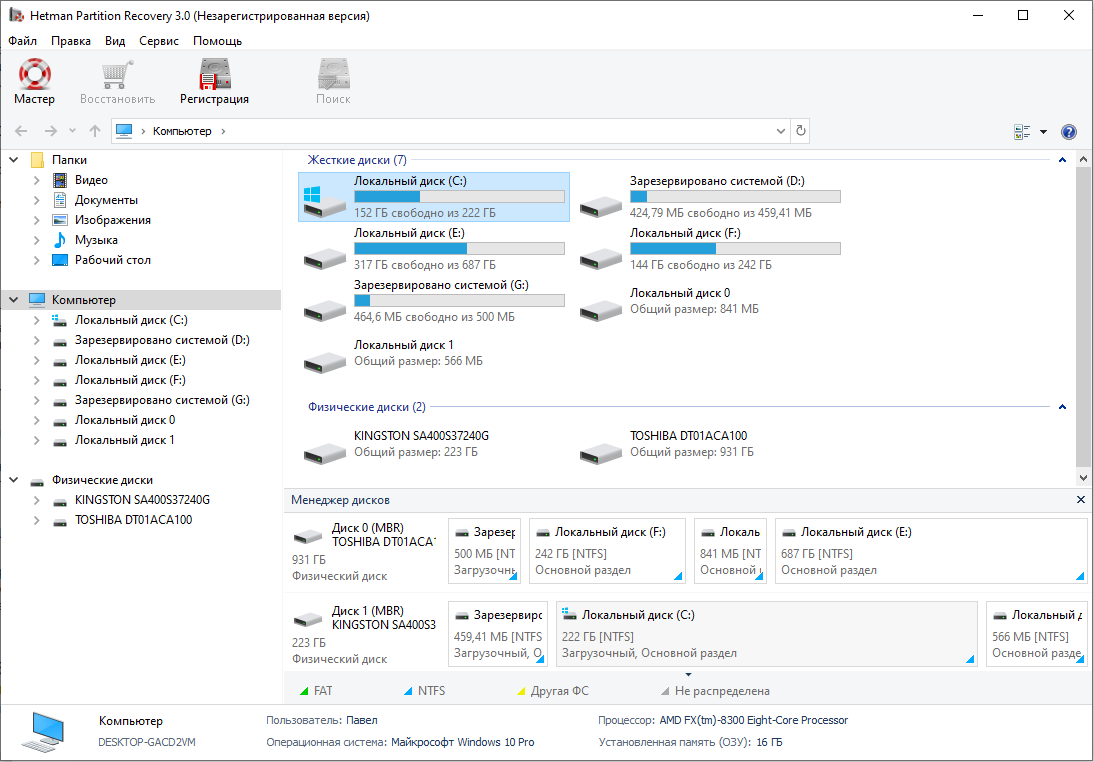
Task: Expand the Документы folder node
Action: 36,200
